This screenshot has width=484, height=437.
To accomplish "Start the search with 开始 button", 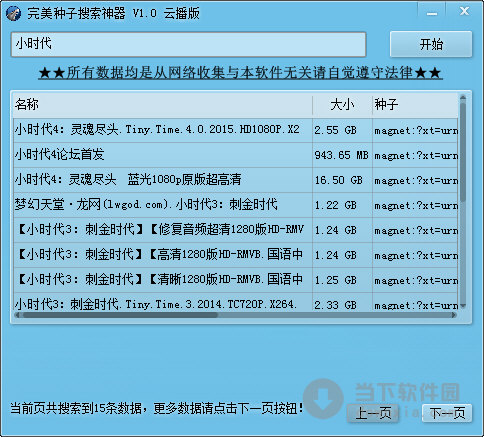I will pos(431,44).
